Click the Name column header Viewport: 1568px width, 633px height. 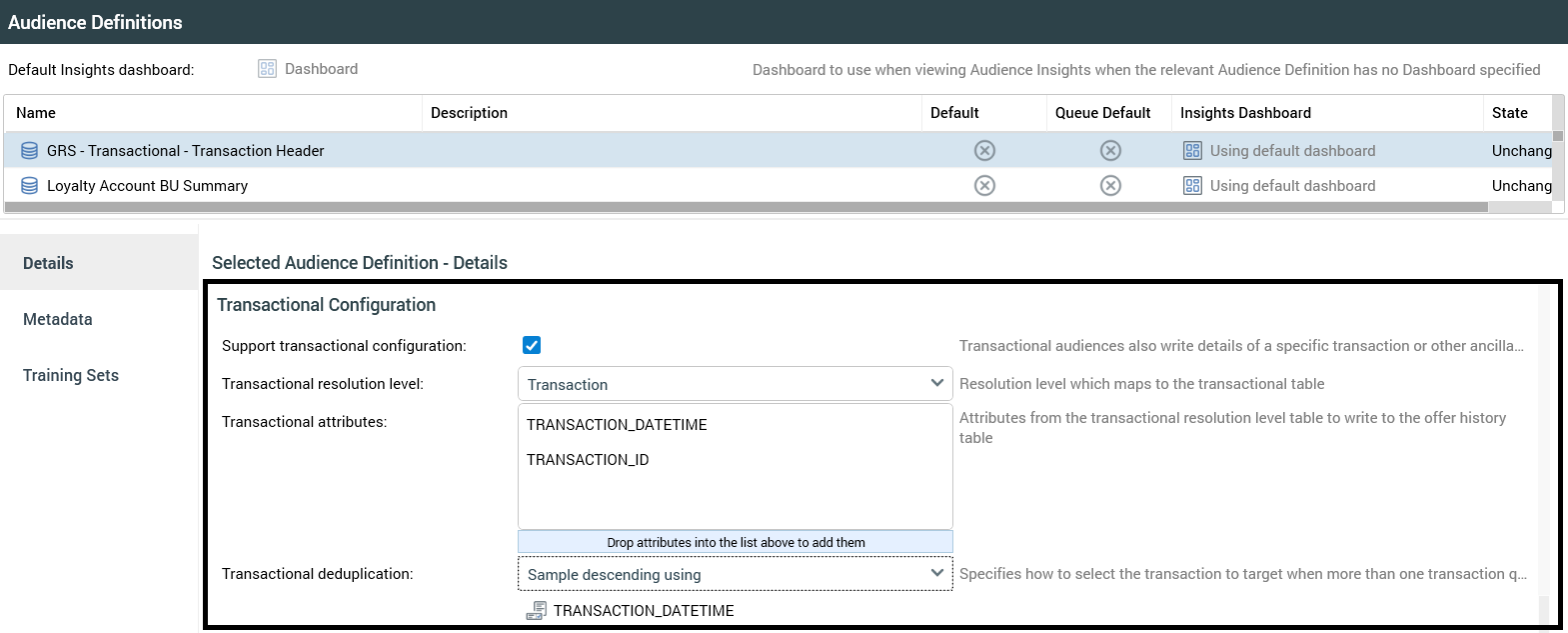coord(36,113)
